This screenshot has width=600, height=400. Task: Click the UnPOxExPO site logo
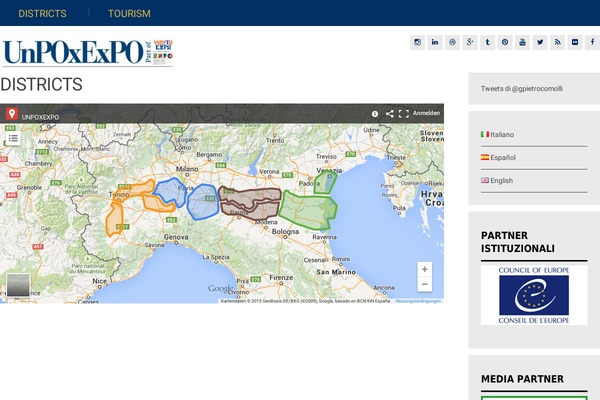click(x=88, y=53)
